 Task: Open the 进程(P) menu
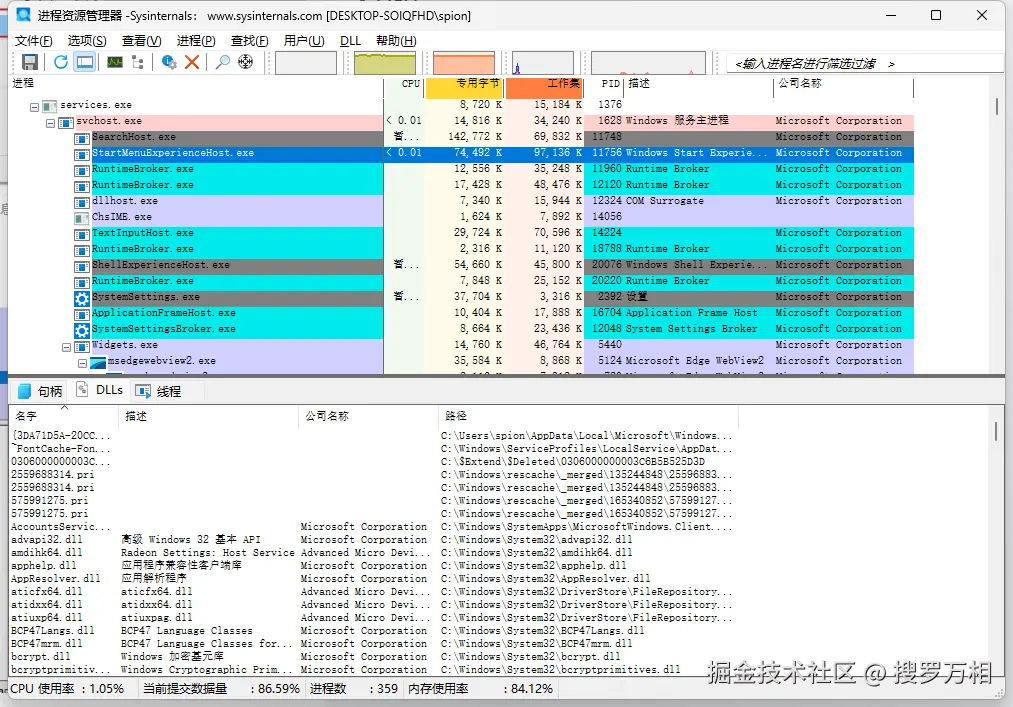point(196,41)
